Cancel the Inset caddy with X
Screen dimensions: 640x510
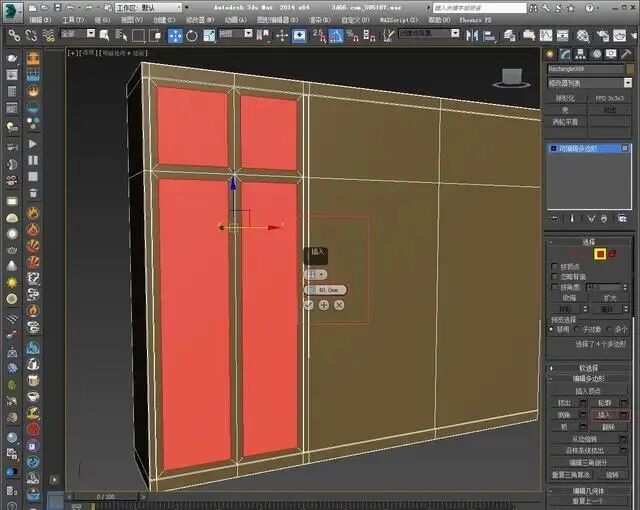339,305
